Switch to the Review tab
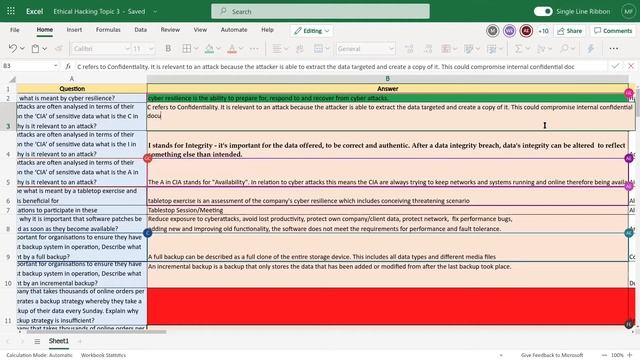Screen dimensions: 640x360 tap(170, 30)
